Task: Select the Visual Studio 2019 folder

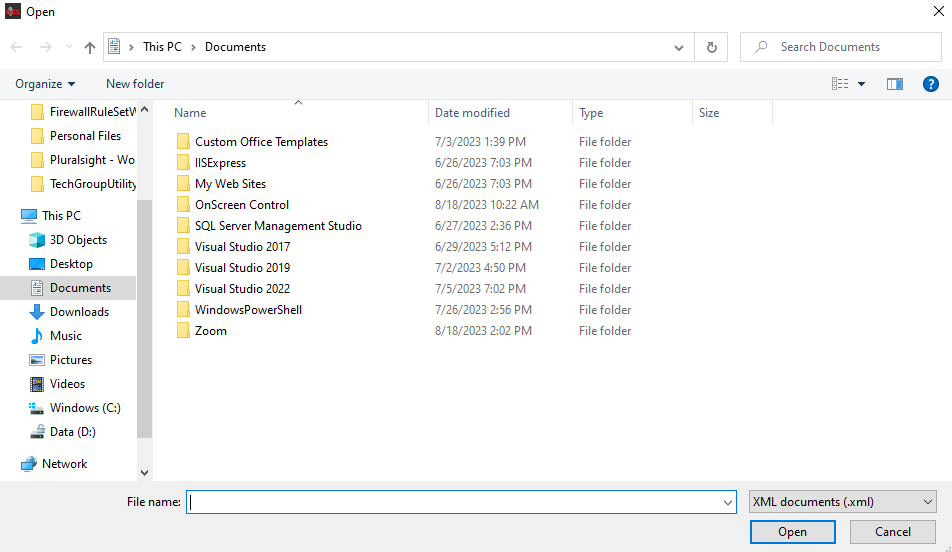Action: tap(242, 268)
